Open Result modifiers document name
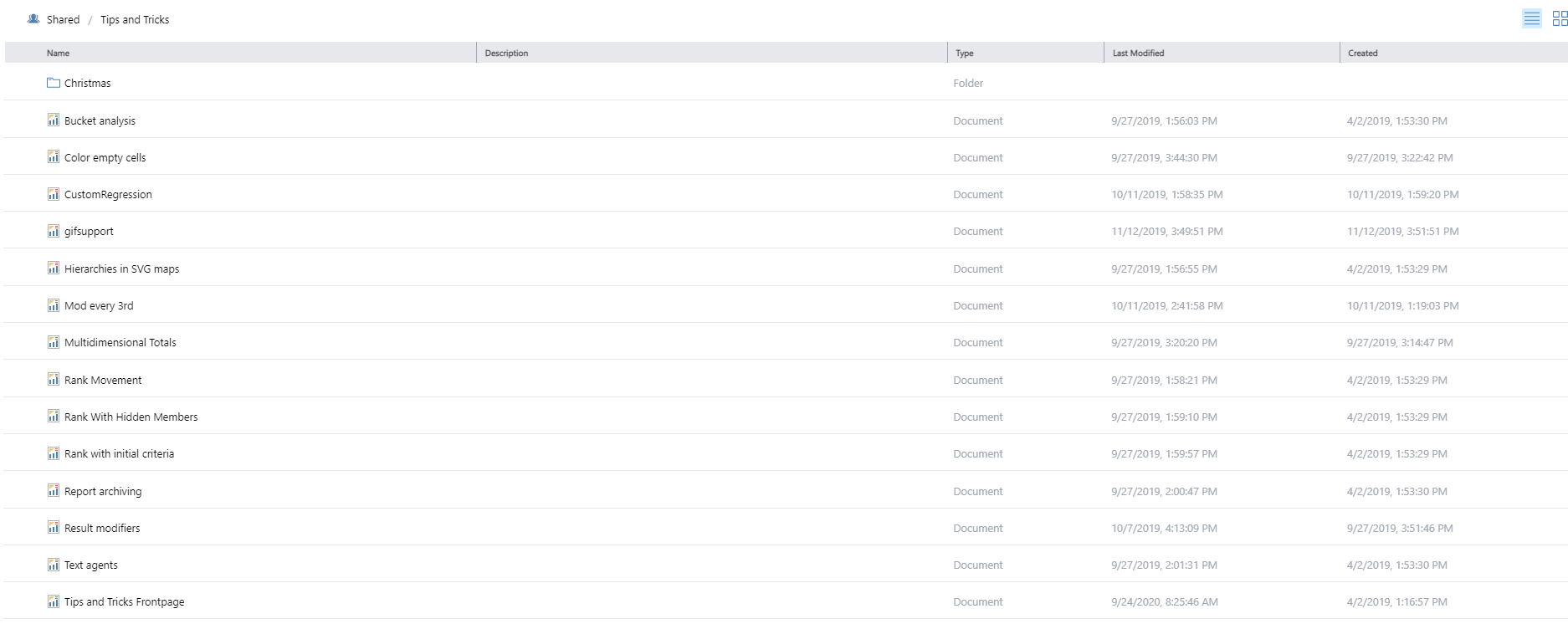 point(102,528)
